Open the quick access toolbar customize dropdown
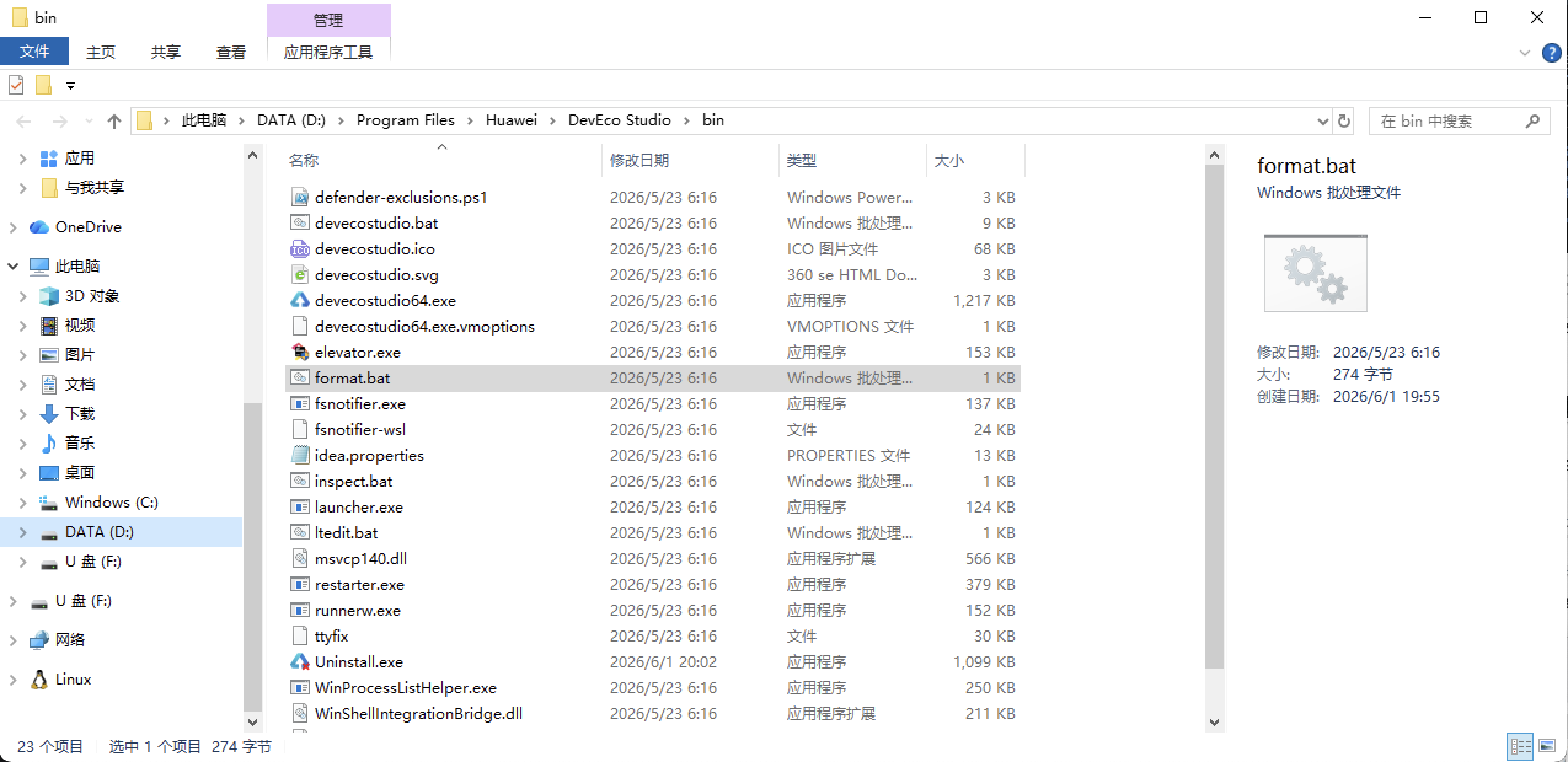This screenshot has width=1568, height=762. click(71, 86)
